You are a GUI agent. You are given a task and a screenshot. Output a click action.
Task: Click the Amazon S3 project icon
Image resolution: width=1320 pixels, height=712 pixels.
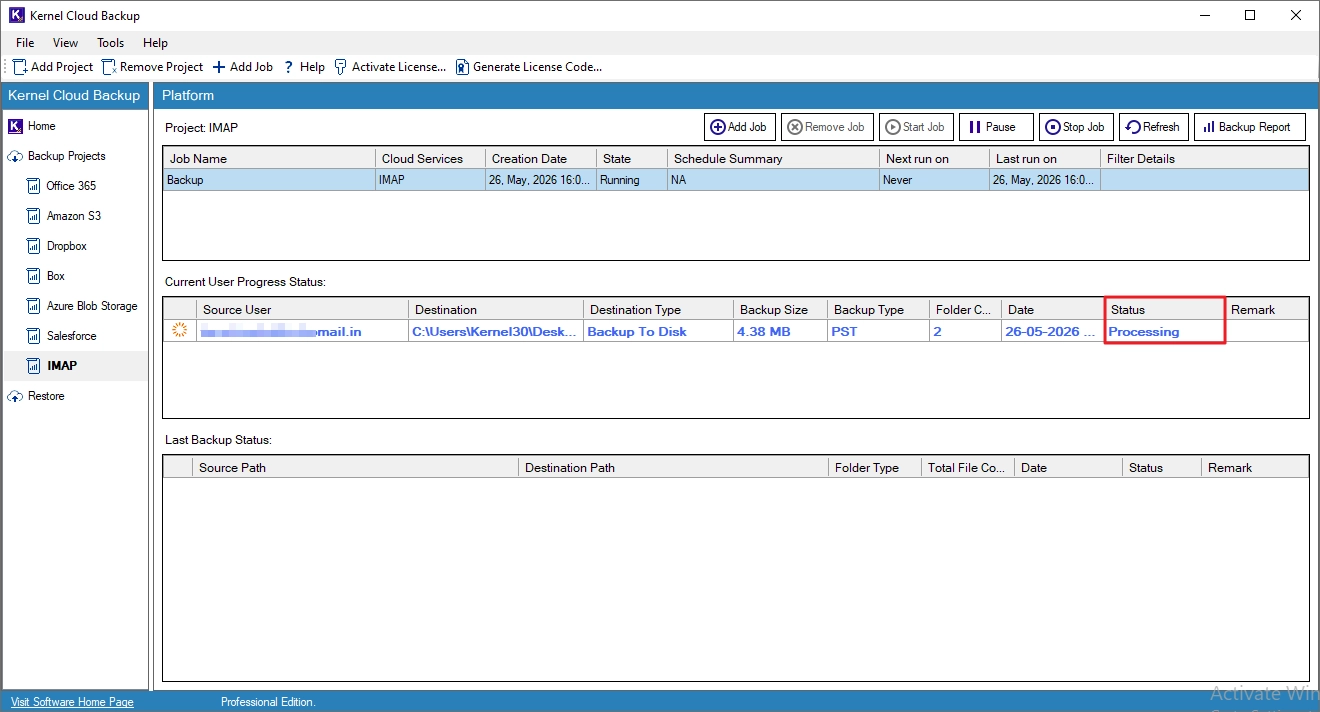coord(34,216)
